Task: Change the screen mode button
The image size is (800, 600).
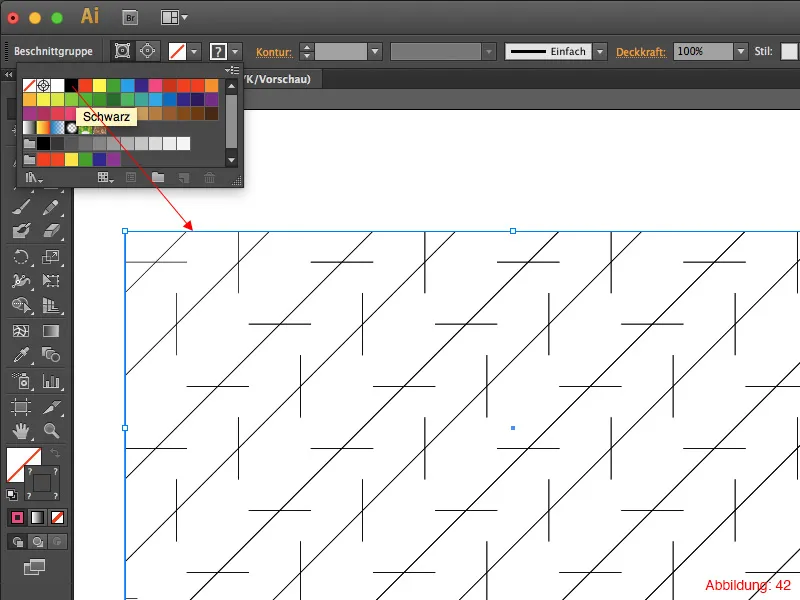Action: pyautogui.click(x=34, y=567)
